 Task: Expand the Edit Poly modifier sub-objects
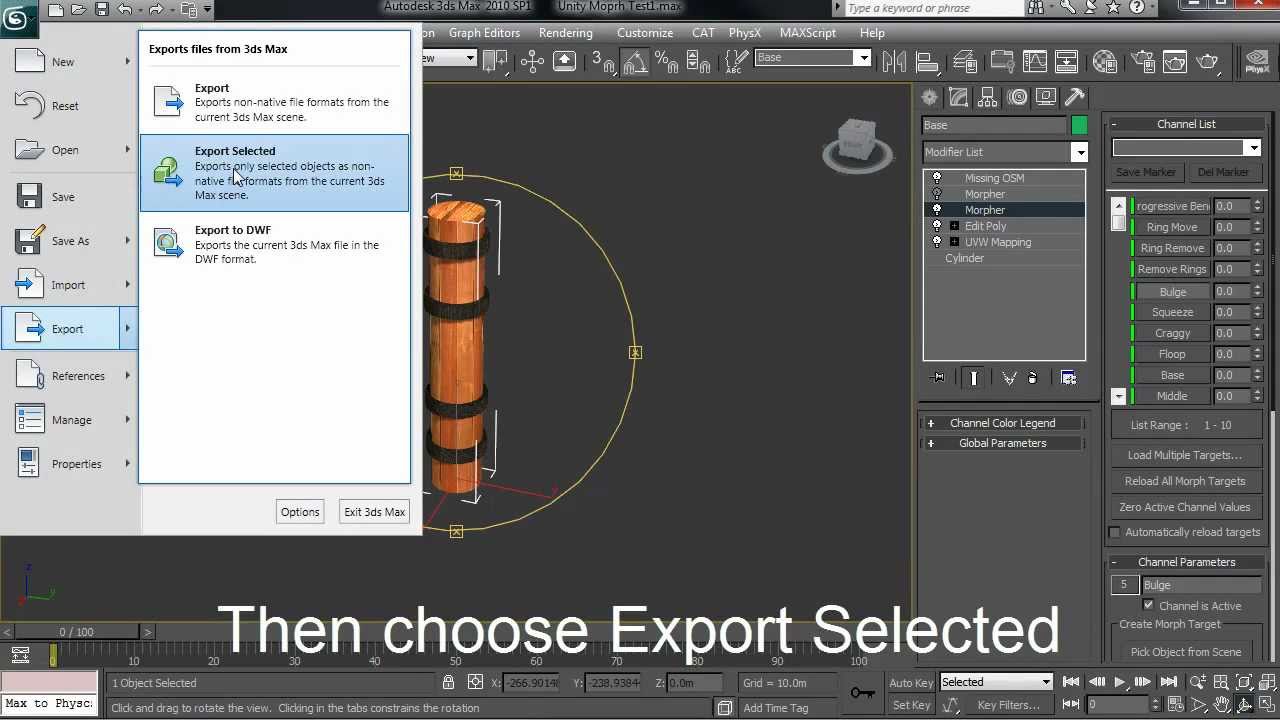954,226
